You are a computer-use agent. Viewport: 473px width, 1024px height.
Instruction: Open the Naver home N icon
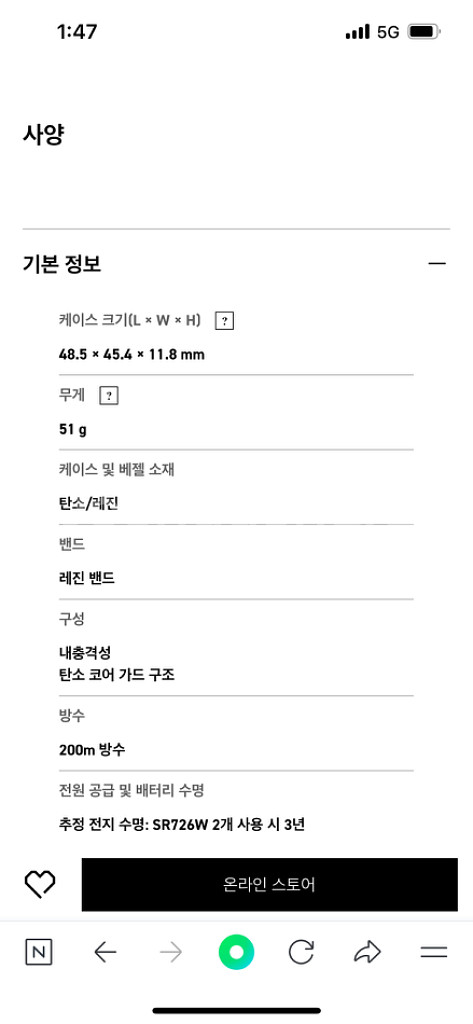point(39,952)
